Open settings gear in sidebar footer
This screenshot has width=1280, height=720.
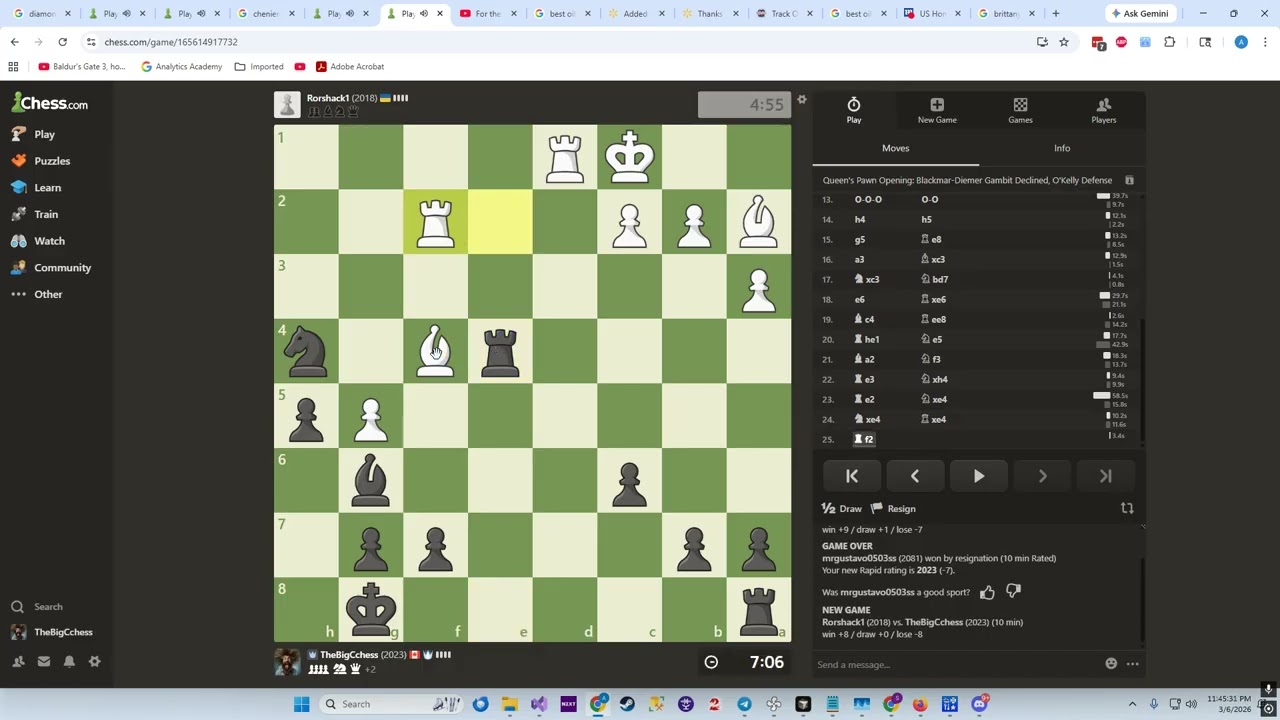click(x=95, y=661)
